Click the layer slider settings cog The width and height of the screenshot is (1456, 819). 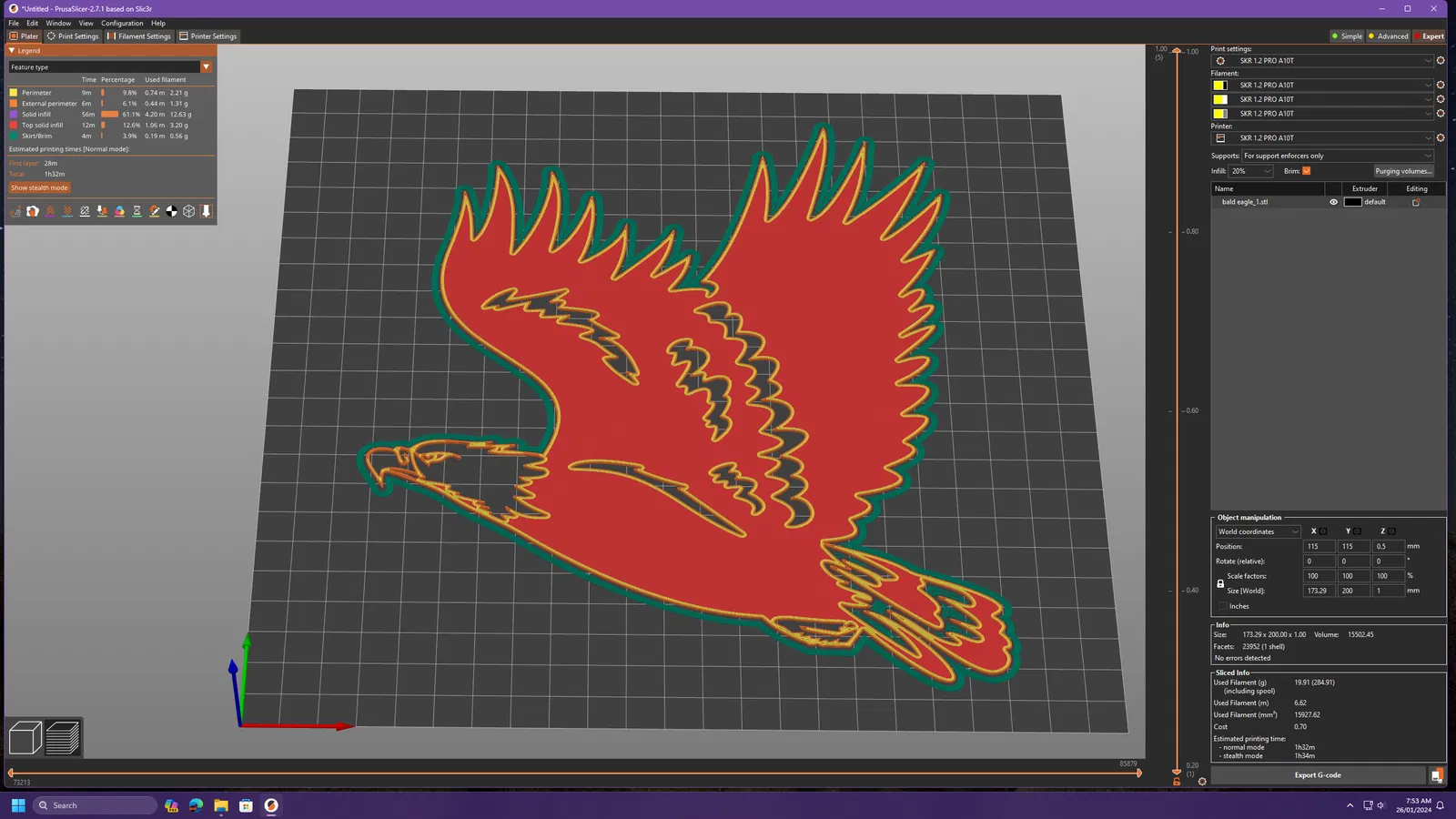(1202, 782)
